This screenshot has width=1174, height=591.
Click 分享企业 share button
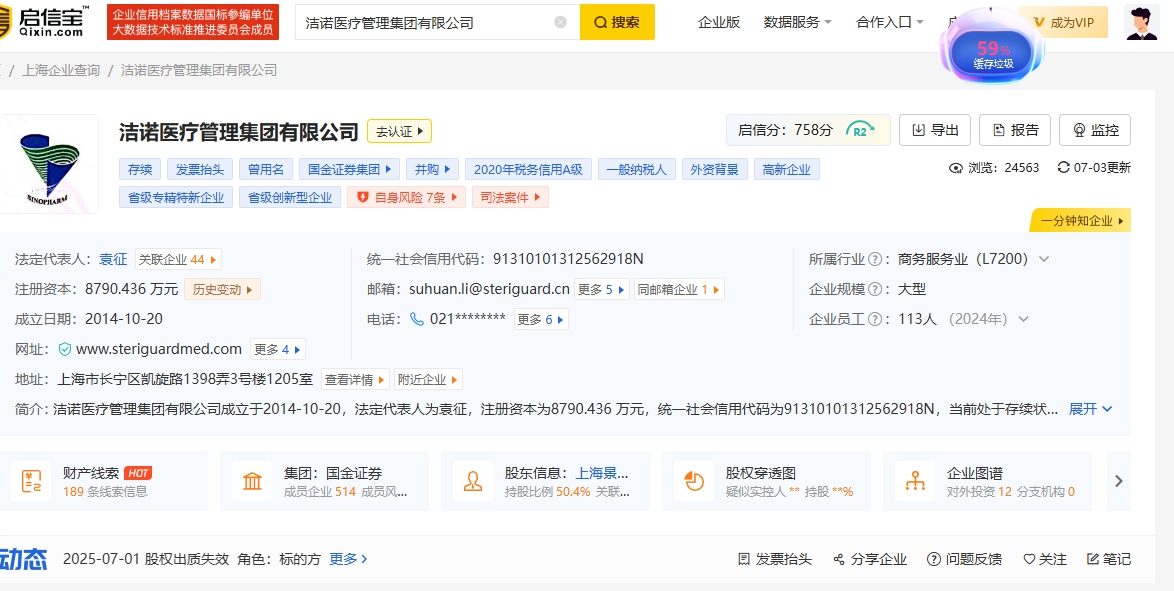pyautogui.click(x=869, y=560)
